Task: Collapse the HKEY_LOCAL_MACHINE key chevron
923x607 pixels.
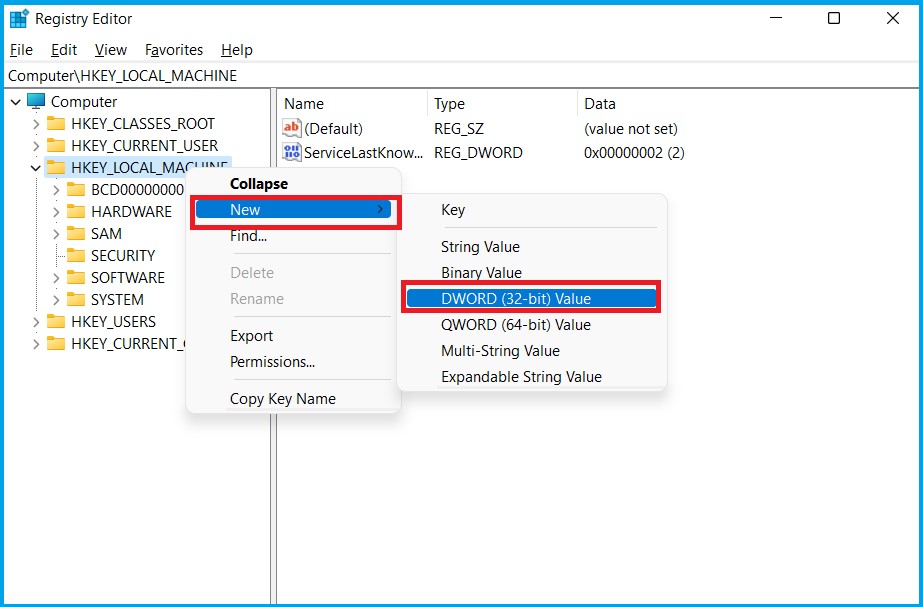Action: pos(36,168)
